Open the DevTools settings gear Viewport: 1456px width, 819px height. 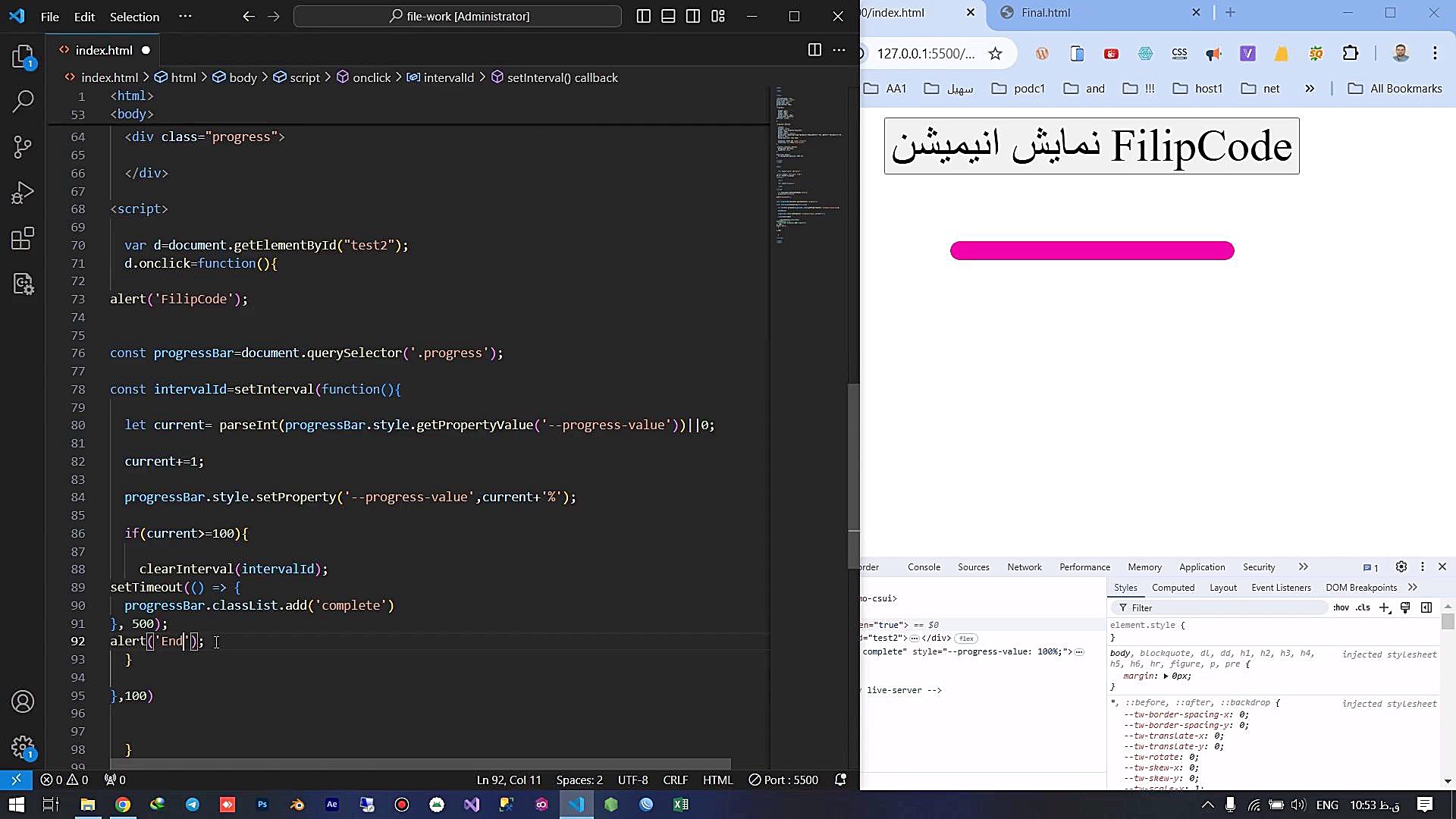1401,566
